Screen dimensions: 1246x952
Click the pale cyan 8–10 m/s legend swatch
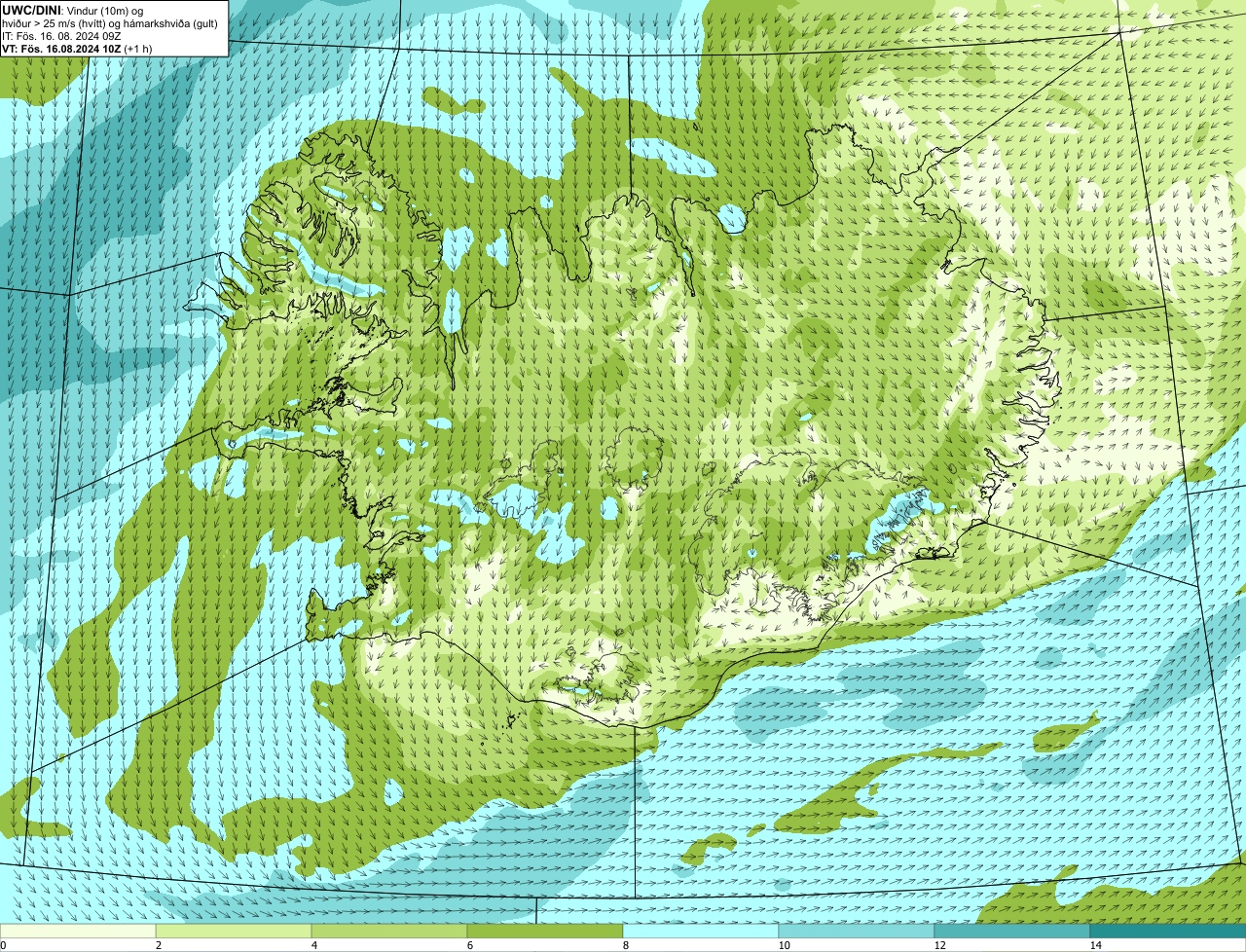pyautogui.click(x=701, y=931)
